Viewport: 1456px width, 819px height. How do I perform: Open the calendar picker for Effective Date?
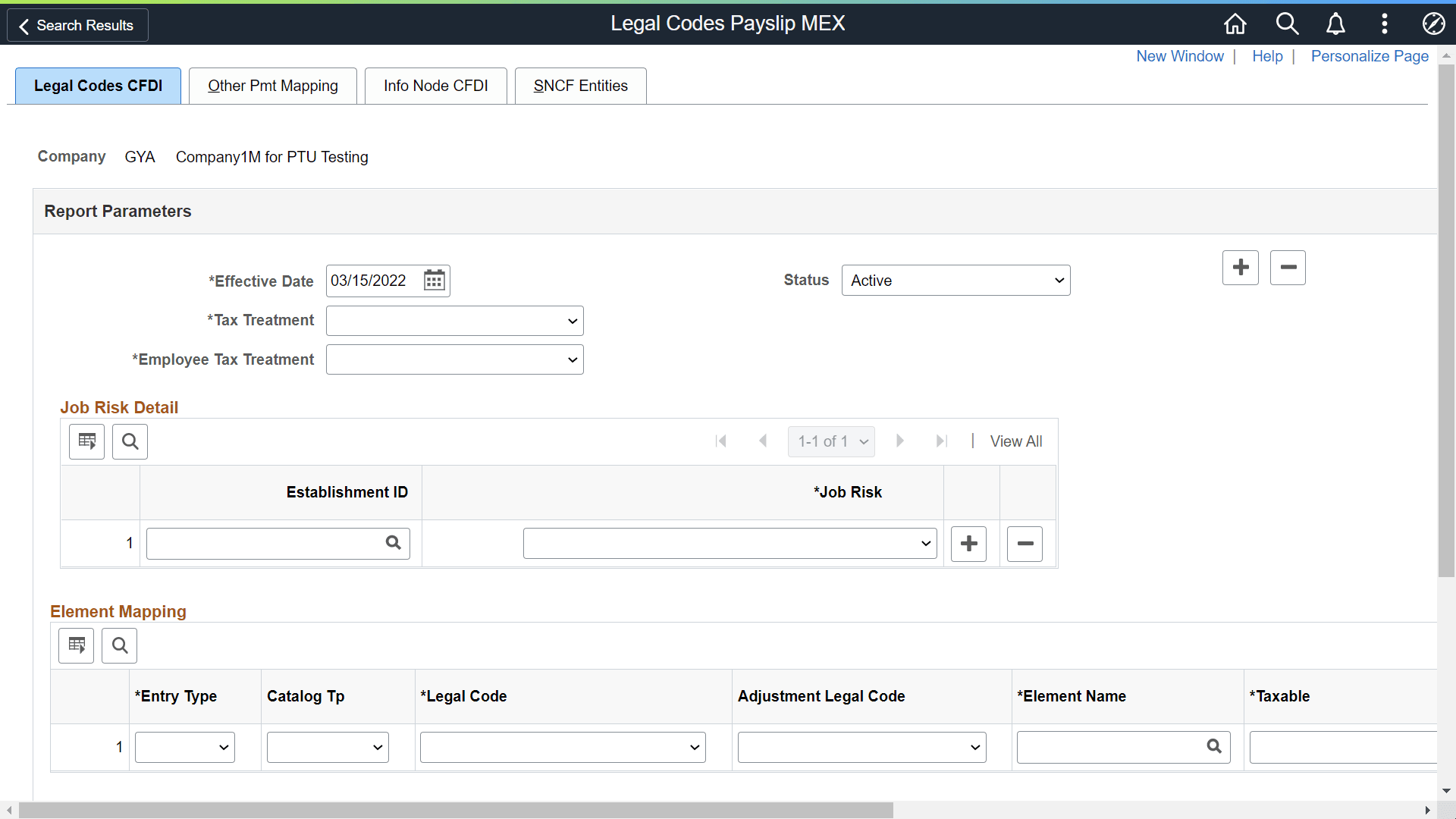coord(433,280)
